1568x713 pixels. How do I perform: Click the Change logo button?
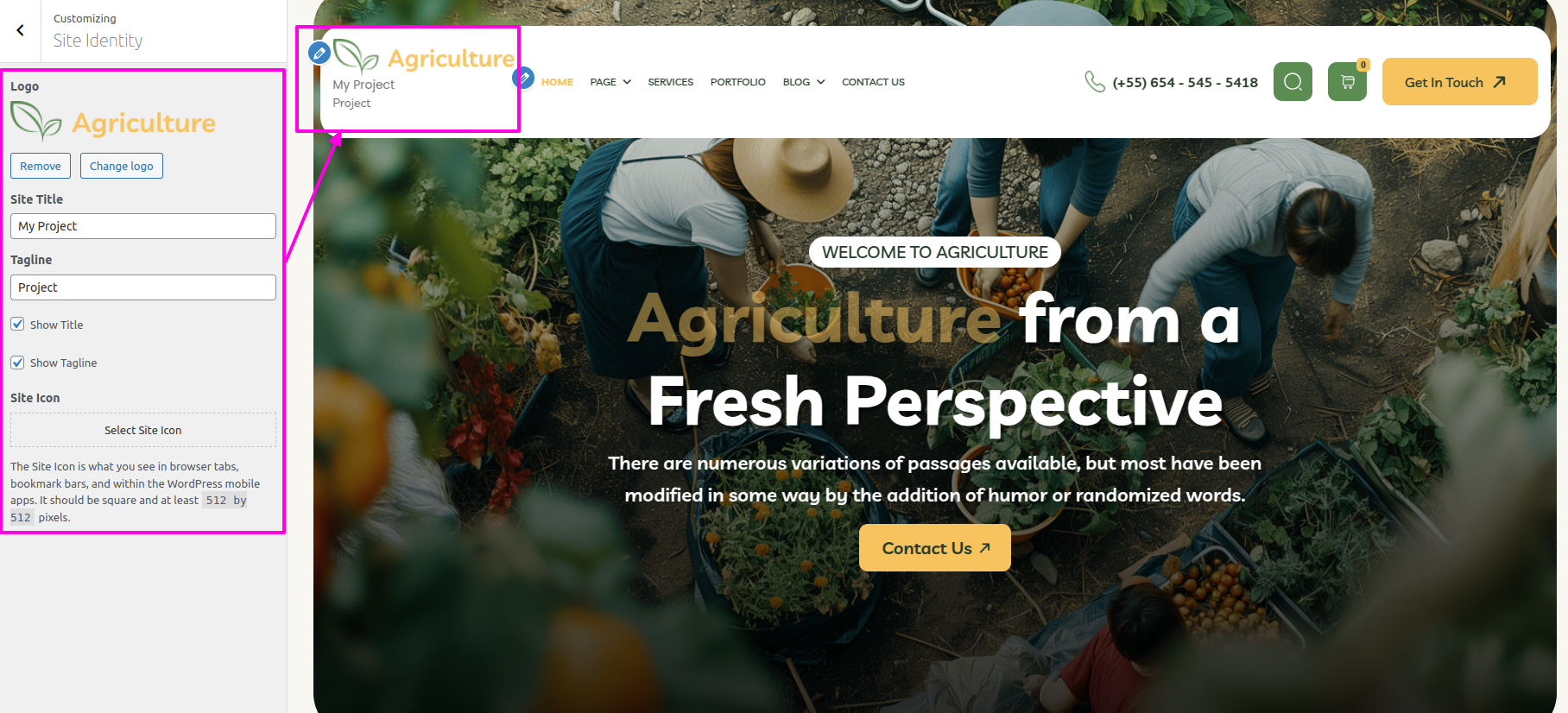pos(122,166)
